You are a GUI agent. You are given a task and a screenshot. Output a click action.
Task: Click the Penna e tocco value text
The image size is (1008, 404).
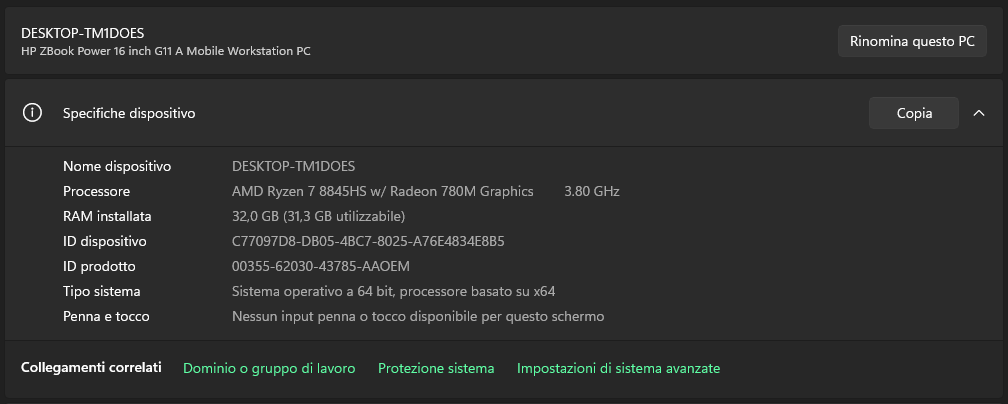tap(418, 316)
